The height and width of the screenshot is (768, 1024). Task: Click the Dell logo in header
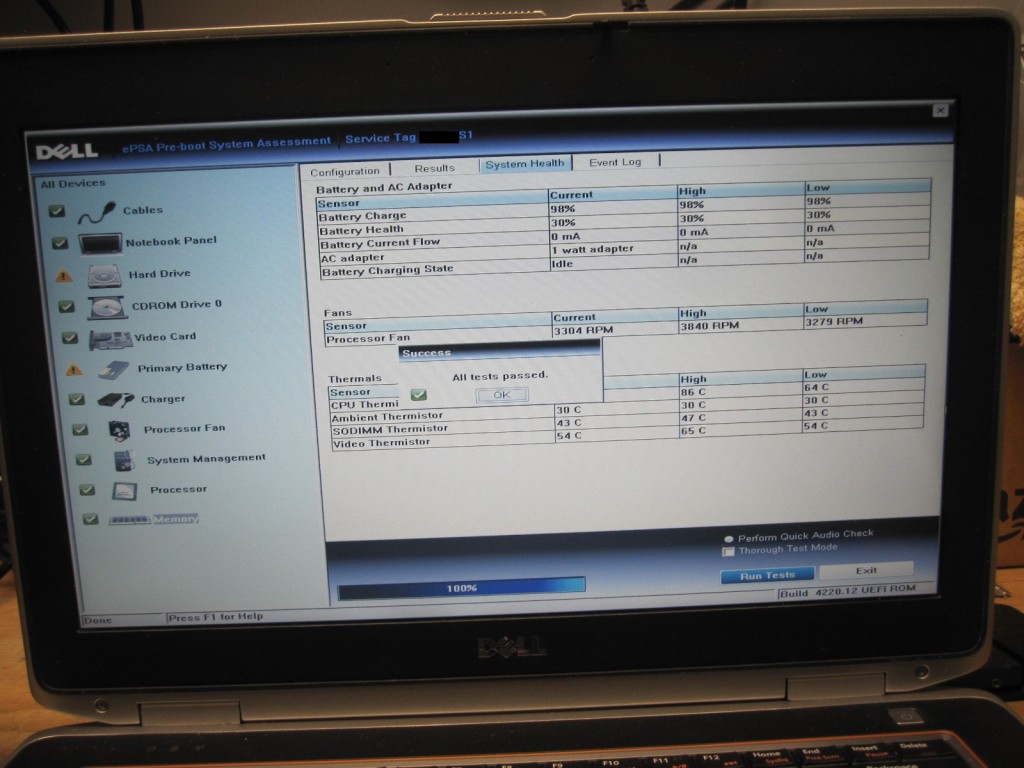tap(67, 152)
